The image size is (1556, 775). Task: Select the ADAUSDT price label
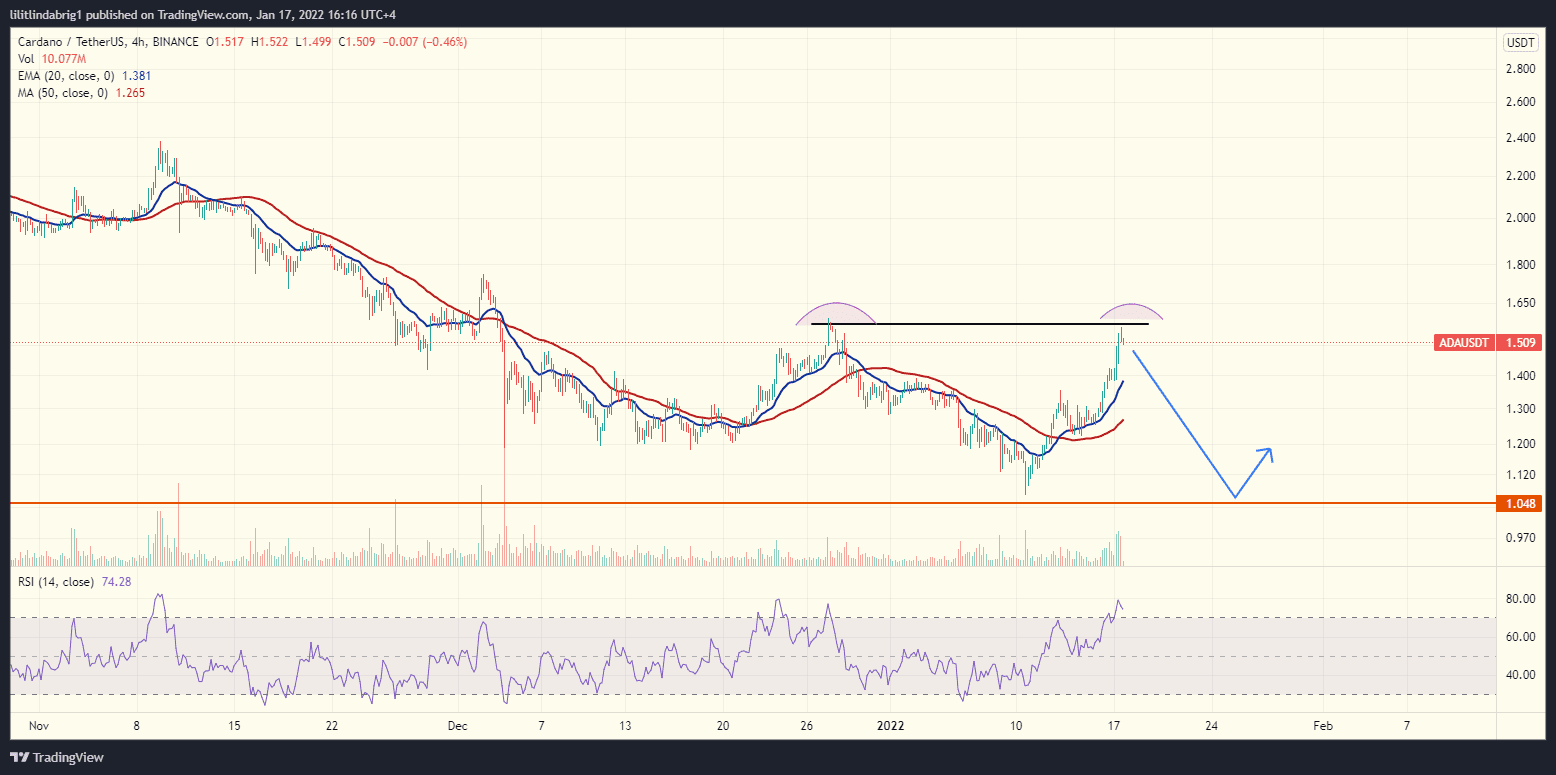[x=1464, y=342]
